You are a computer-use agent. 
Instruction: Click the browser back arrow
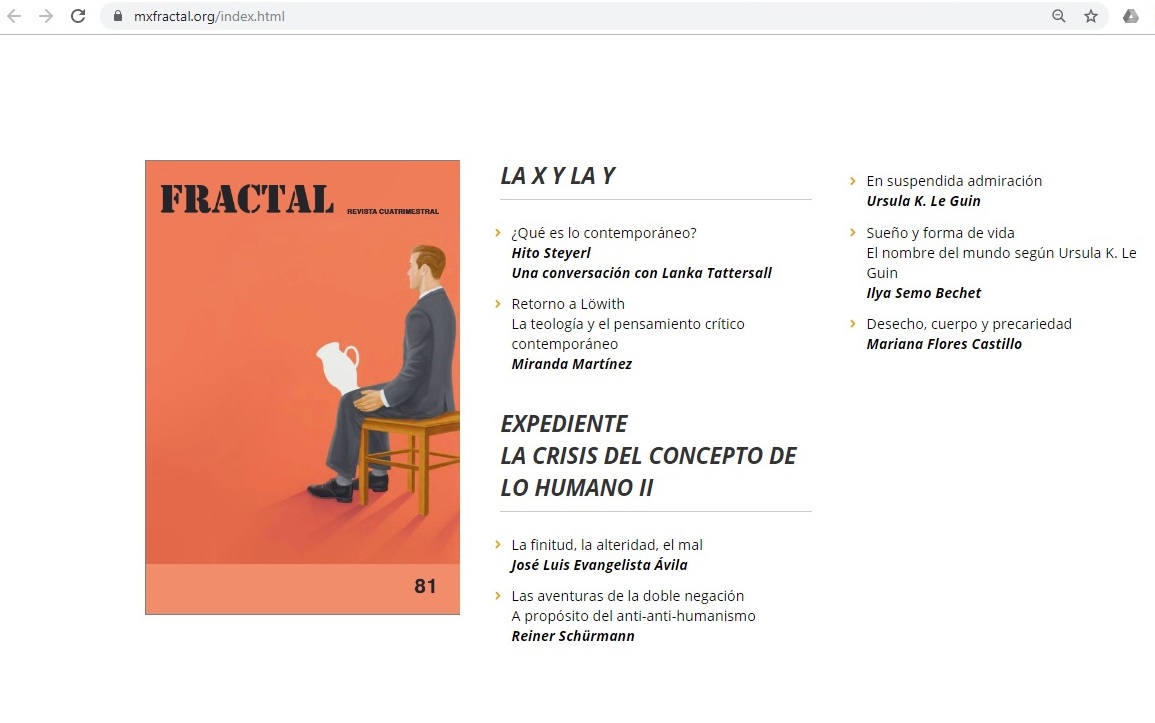(x=14, y=16)
